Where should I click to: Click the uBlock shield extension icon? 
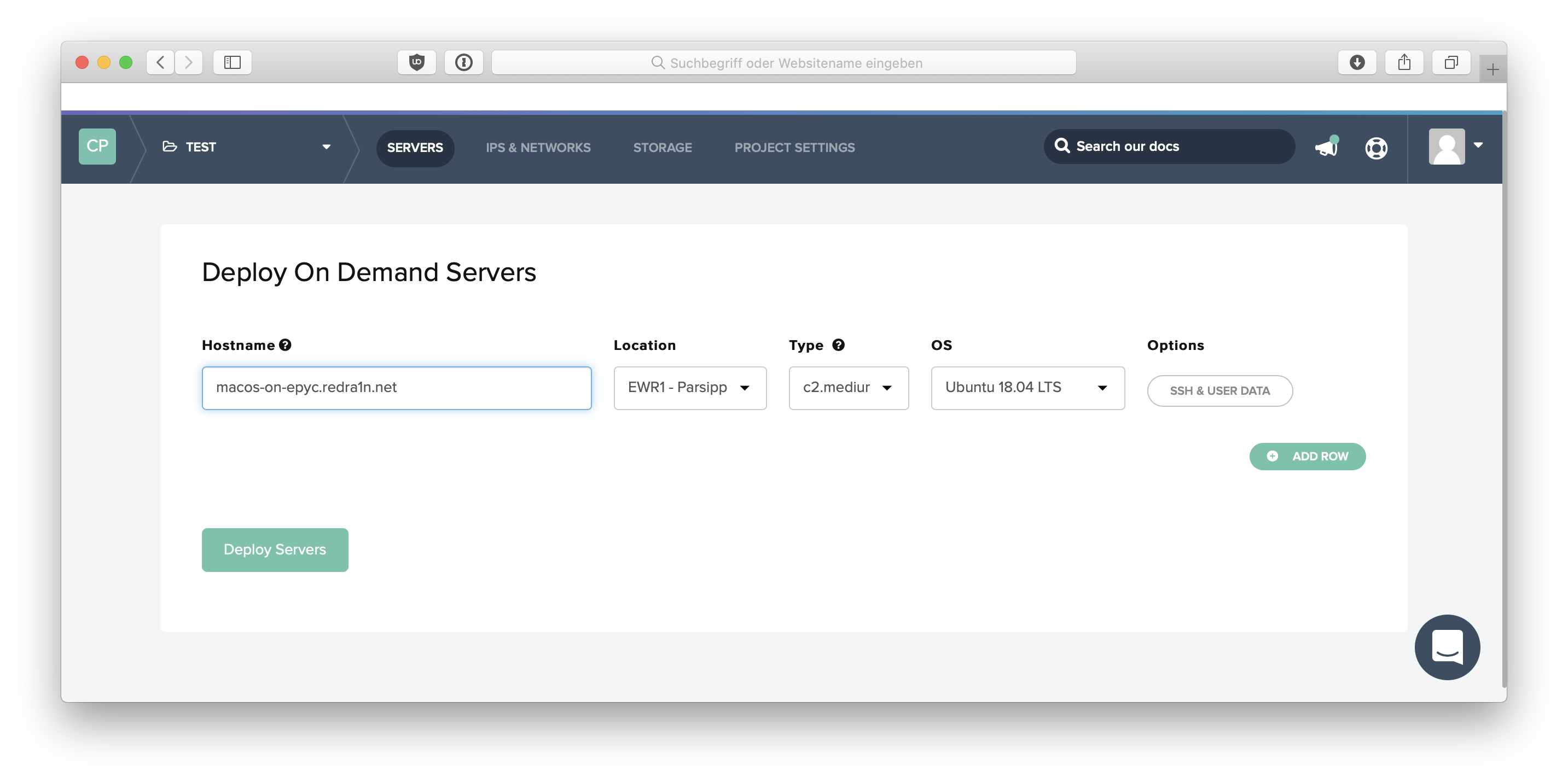coord(417,62)
